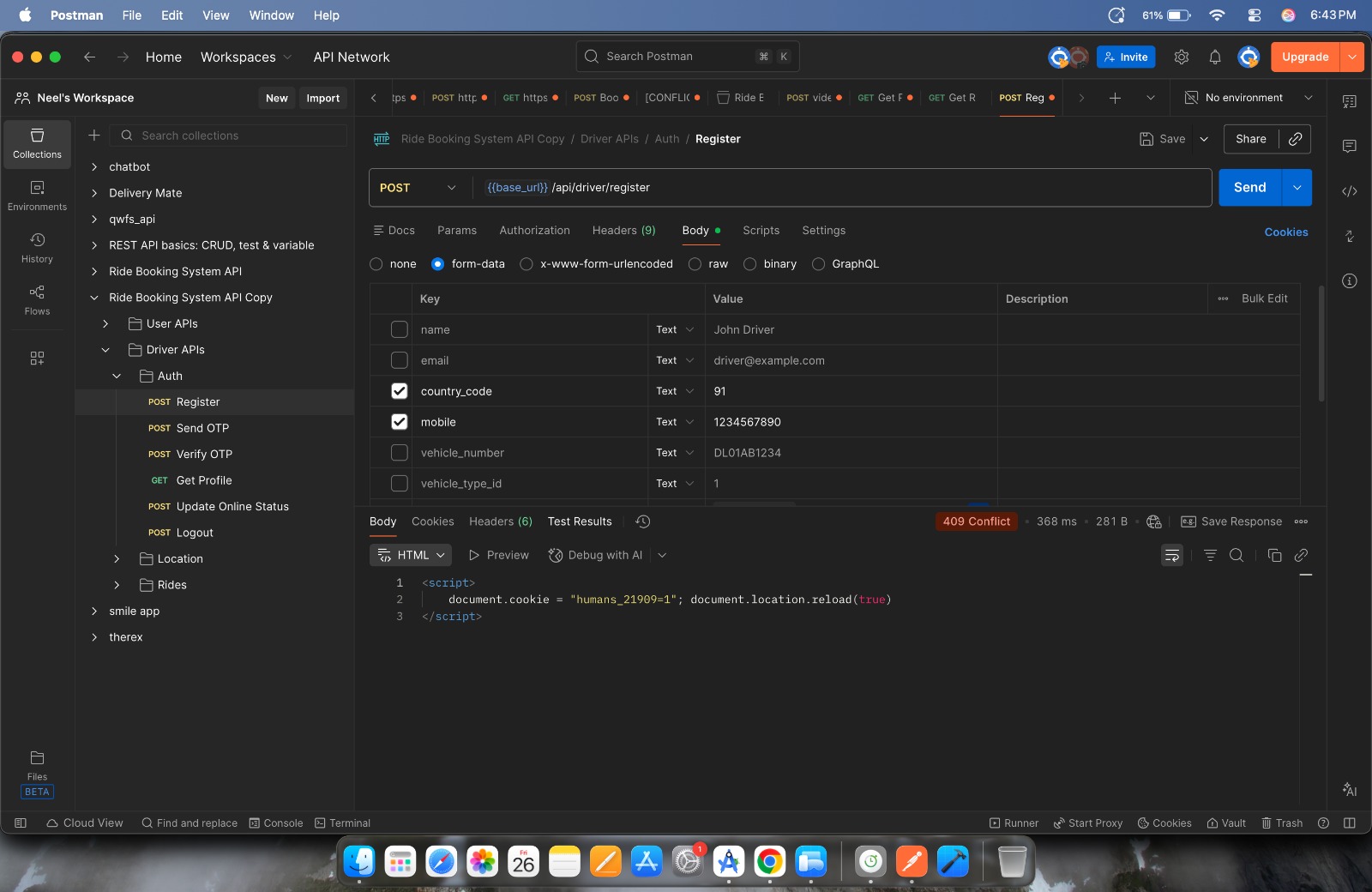Copy the response body to clipboard
The width and height of the screenshot is (1372, 892).
(x=1274, y=556)
